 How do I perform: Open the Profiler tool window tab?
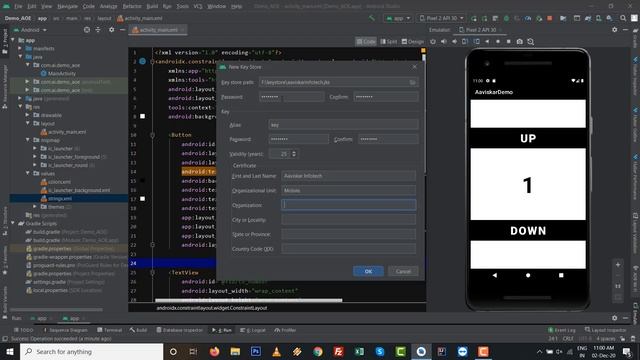[285, 330]
